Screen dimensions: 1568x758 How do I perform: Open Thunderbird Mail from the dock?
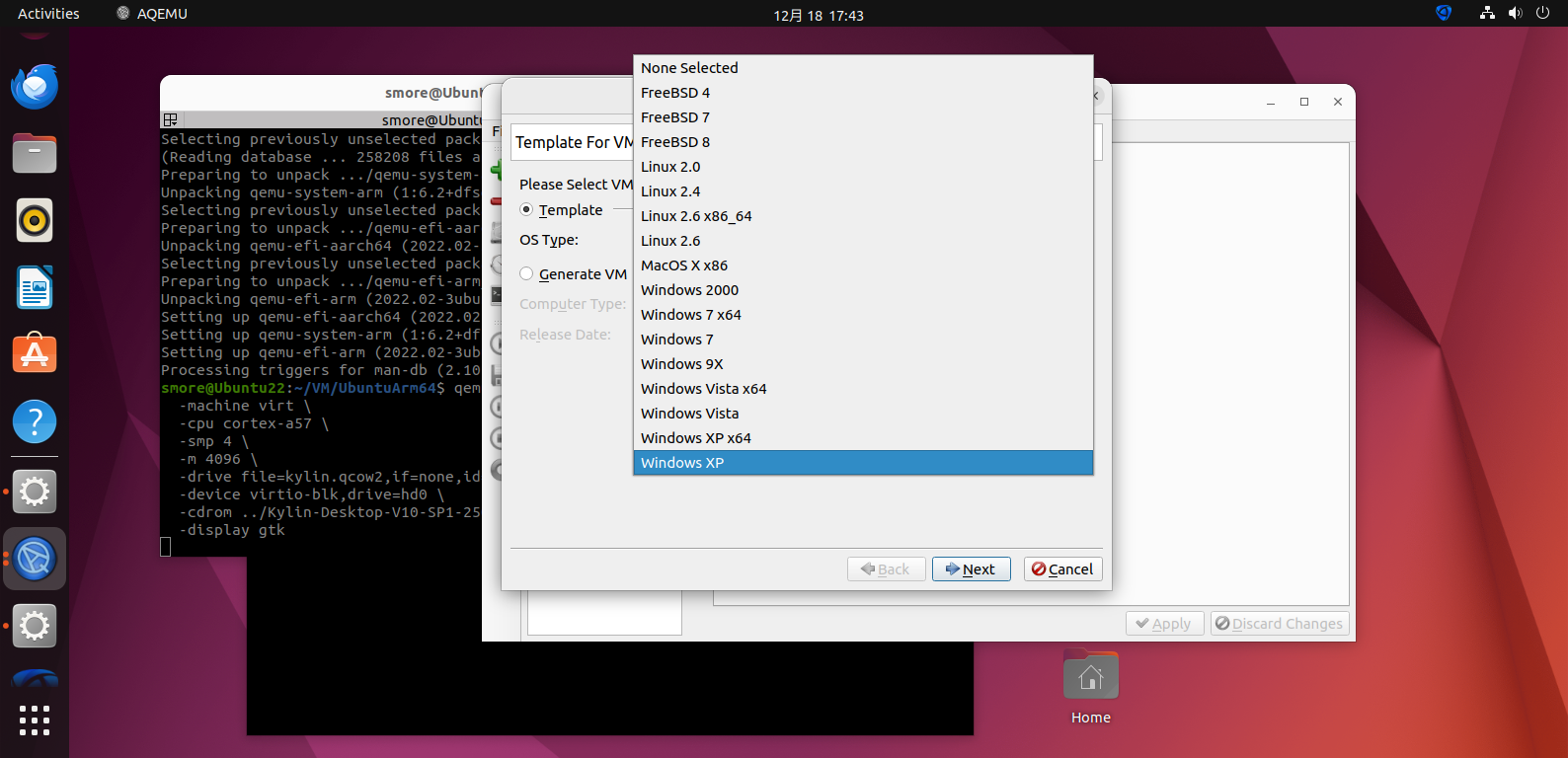(35, 87)
